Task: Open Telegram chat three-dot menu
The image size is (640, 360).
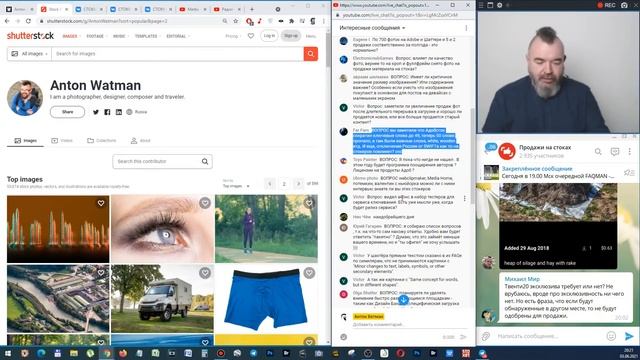Action: [x=629, y=151]
